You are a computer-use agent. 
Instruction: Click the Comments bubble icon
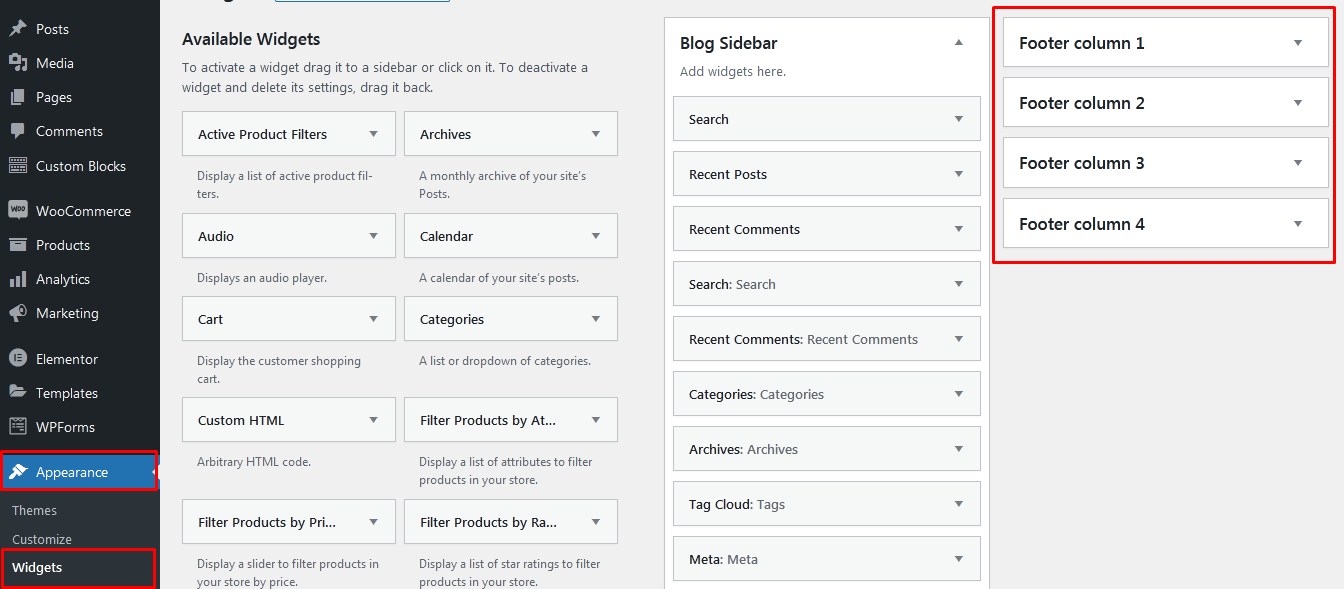[18, 131]
